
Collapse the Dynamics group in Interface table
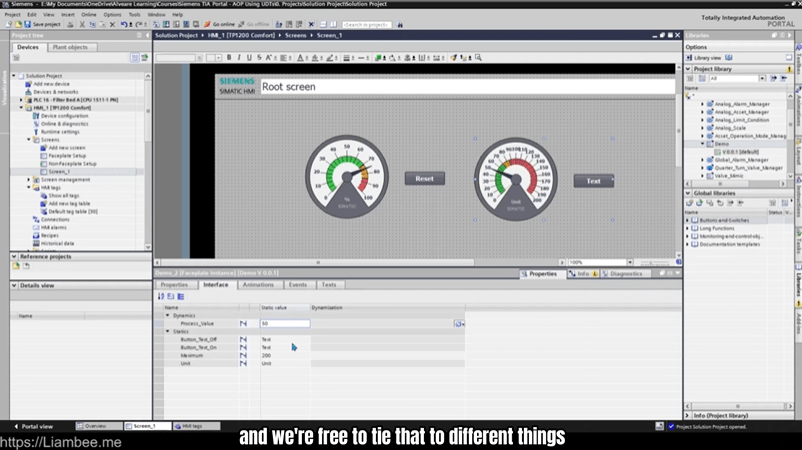168,315
